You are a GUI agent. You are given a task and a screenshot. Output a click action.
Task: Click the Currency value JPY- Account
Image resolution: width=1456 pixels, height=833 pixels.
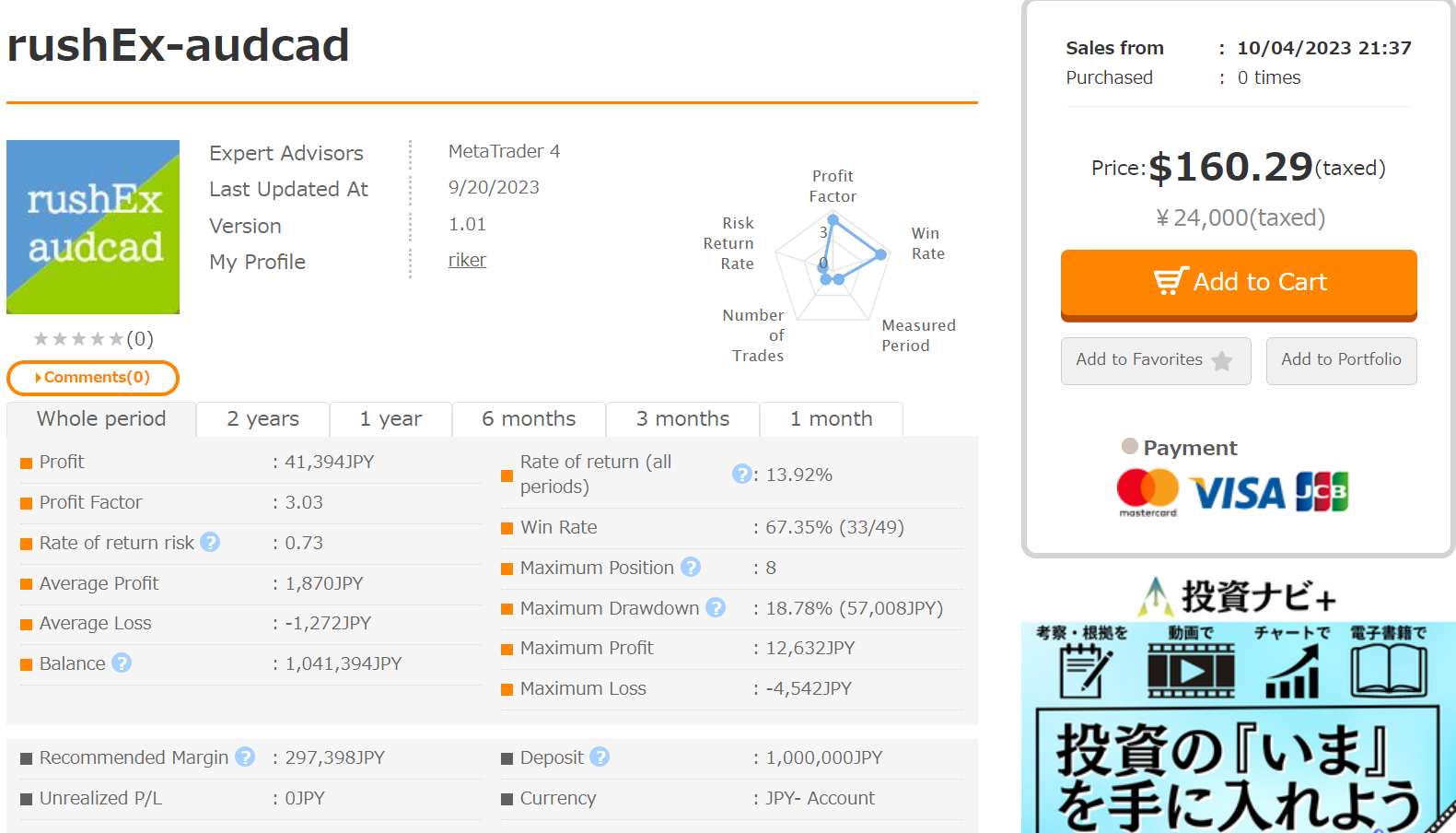(821, 798)
